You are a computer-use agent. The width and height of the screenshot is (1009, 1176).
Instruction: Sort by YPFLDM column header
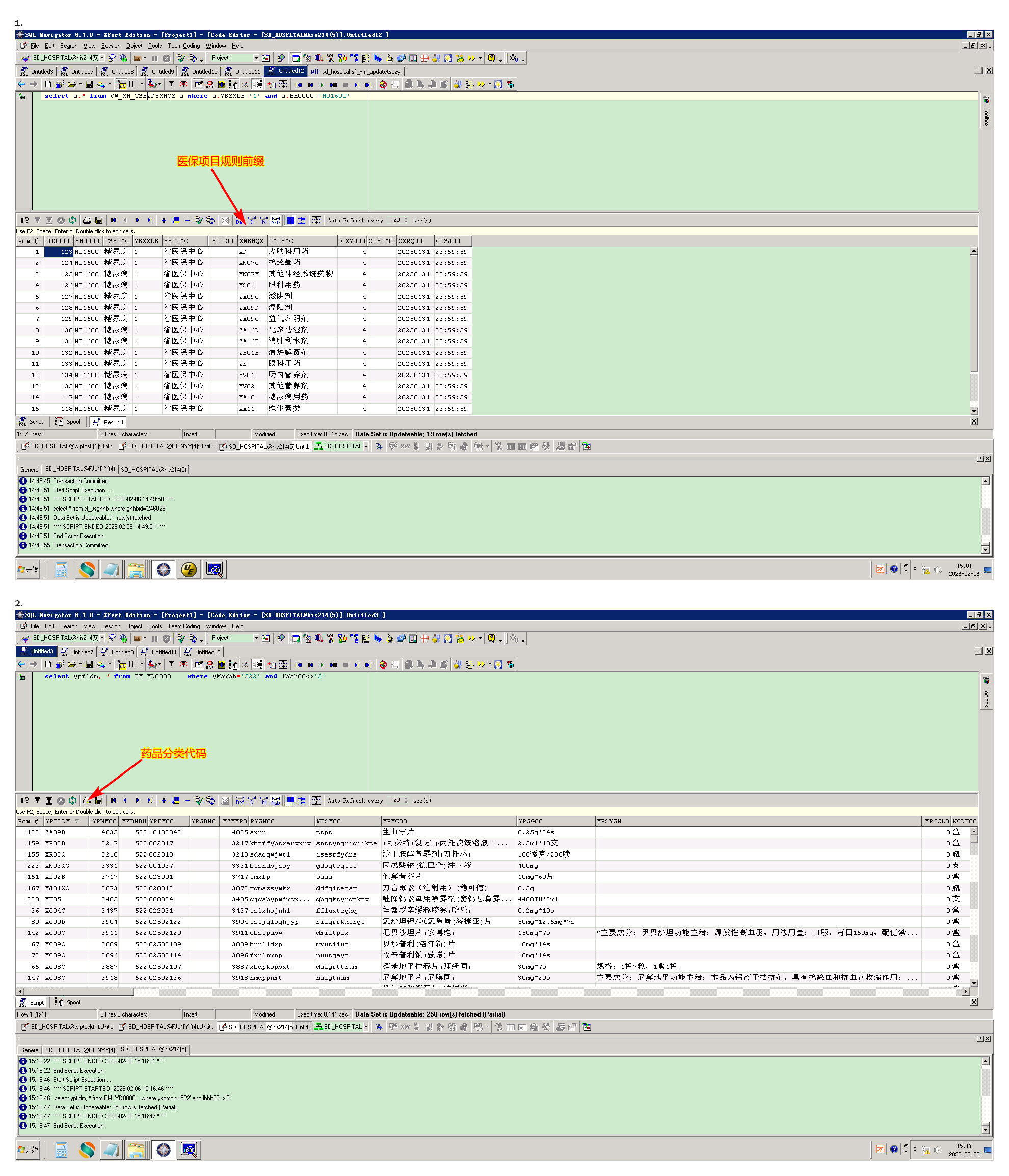pos(59,822)
